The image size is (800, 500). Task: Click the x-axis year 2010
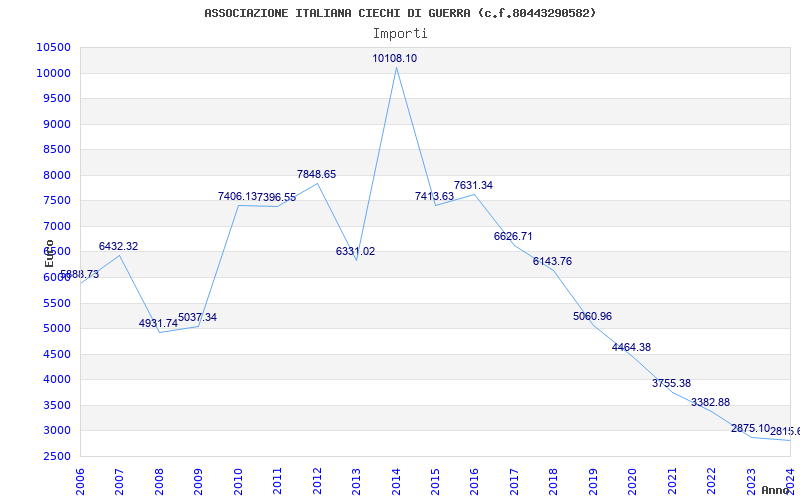click(x=238, y=481)
